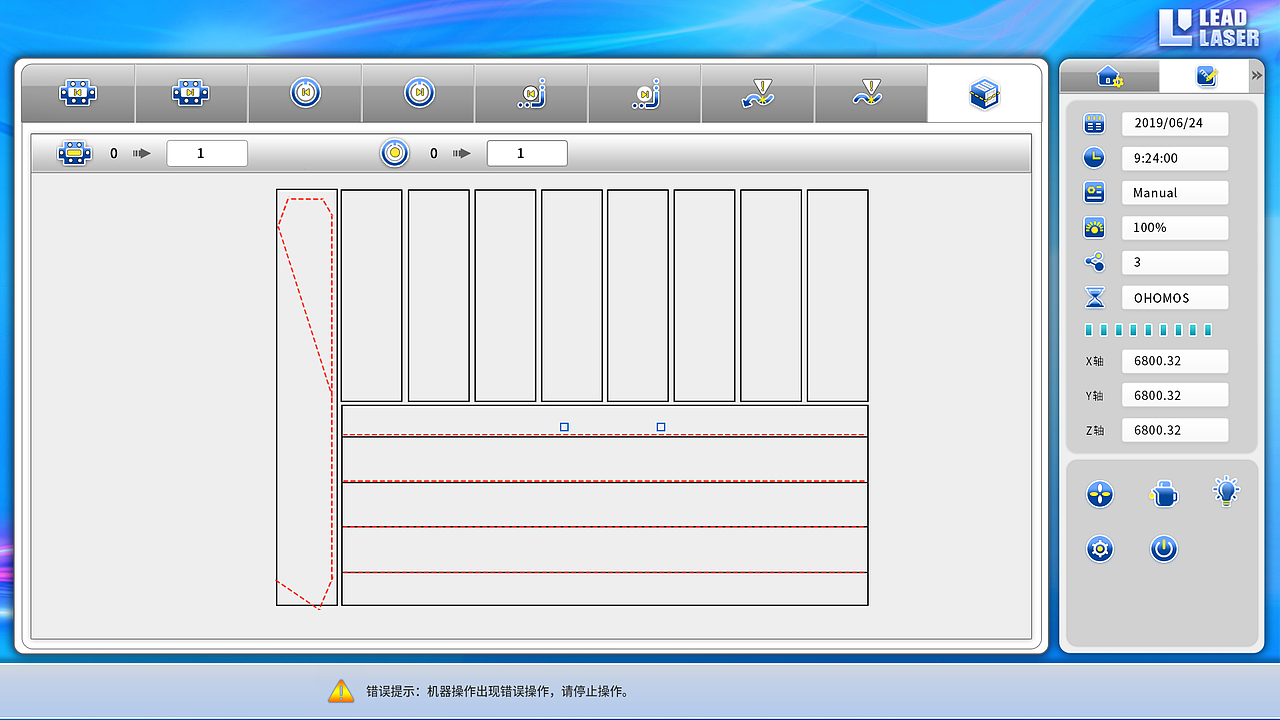Edit the first counter value field

pos(207,153)
